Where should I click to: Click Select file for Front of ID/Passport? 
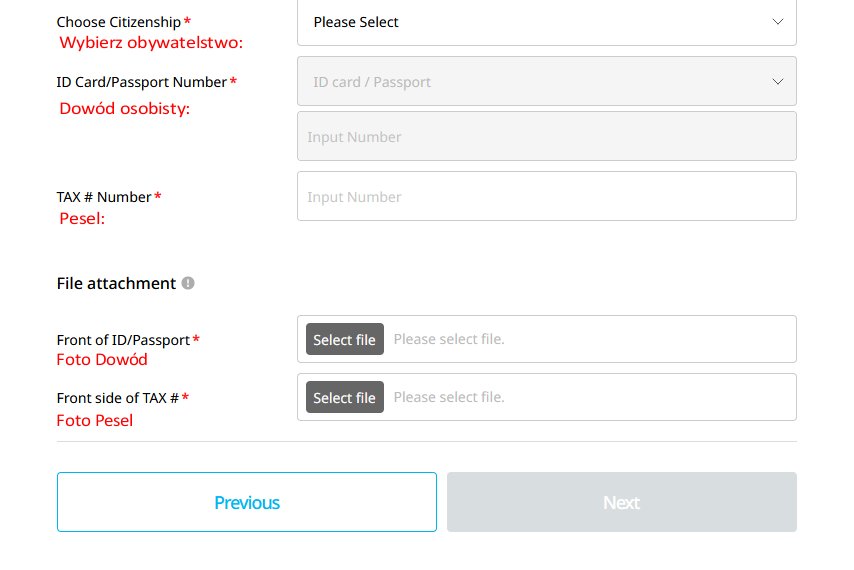345,339
